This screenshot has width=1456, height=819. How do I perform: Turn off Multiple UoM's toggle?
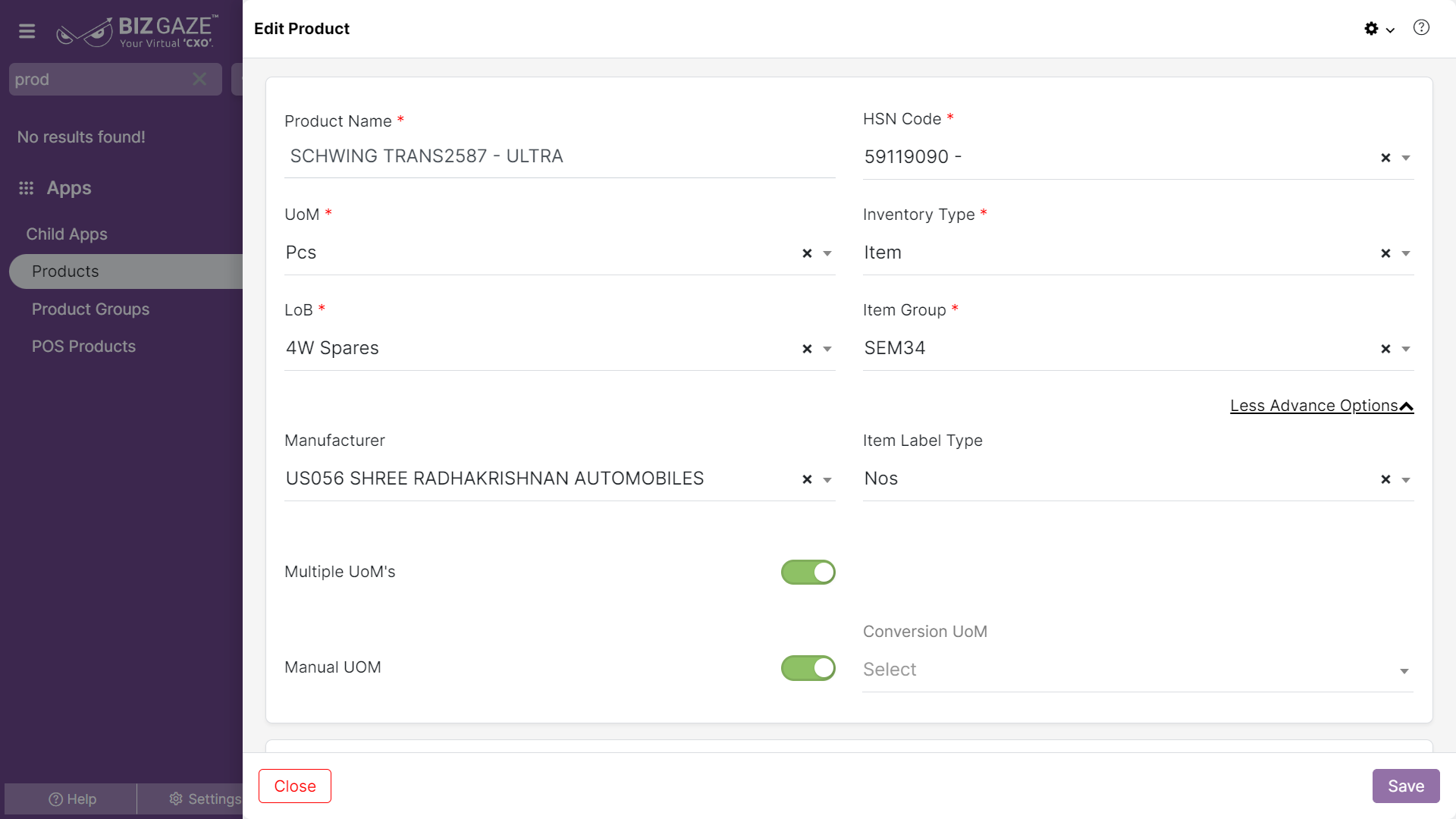click(808, 573)
